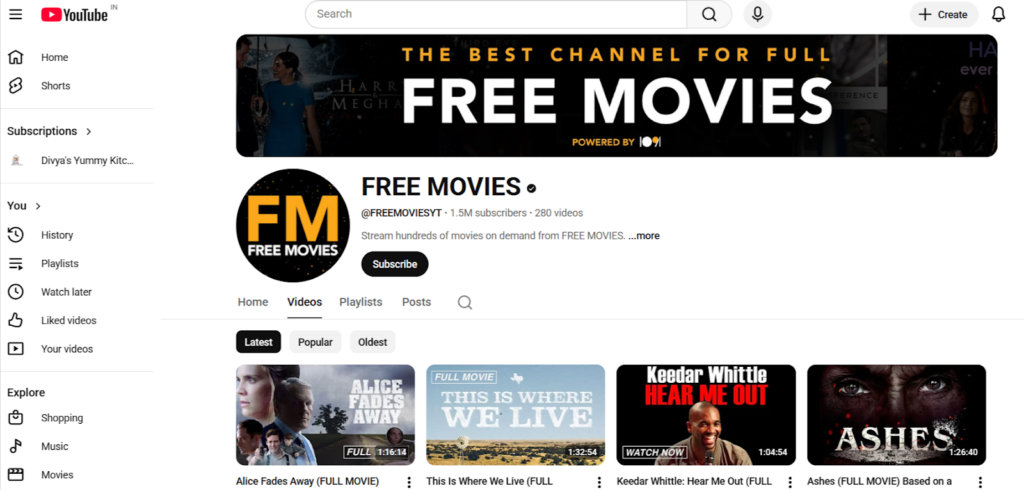The height and width of the screenshot is (491, 1024).
Task: Subscribe to the FREE MOVIES channel
Action: [394, 264]
